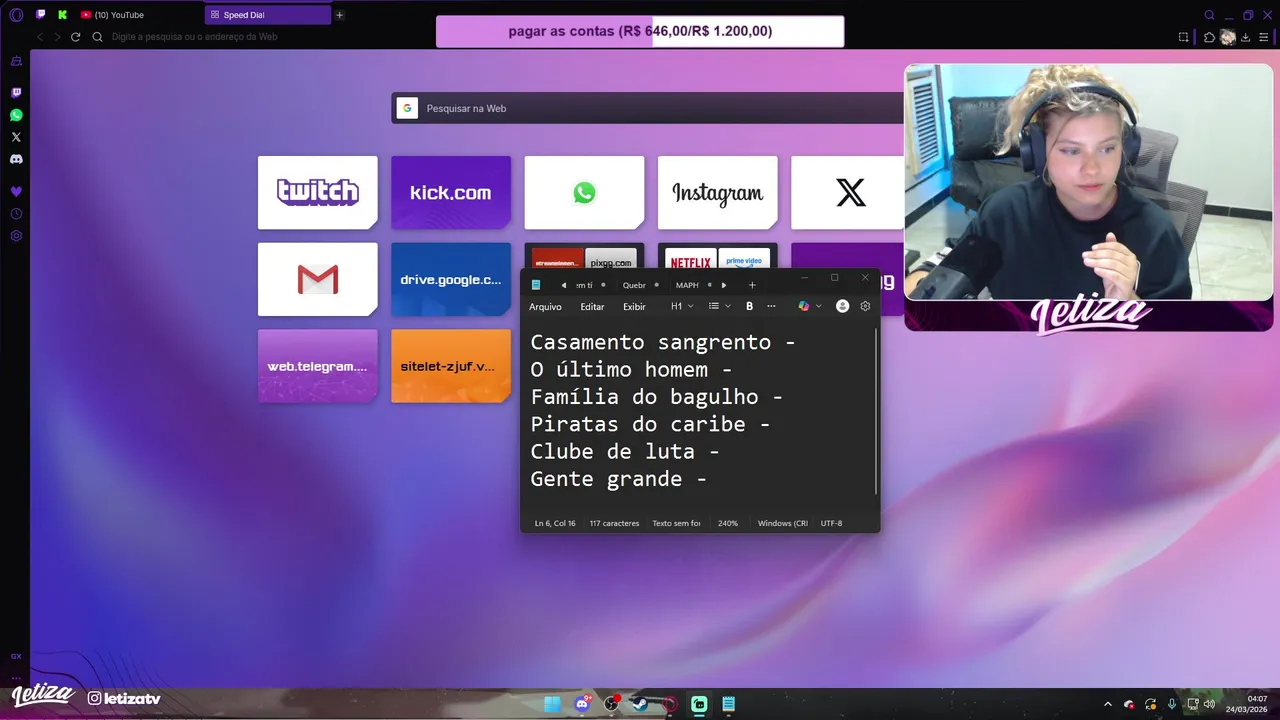
Task: Open Arquivo menu in Notepad
Action: 545,307
